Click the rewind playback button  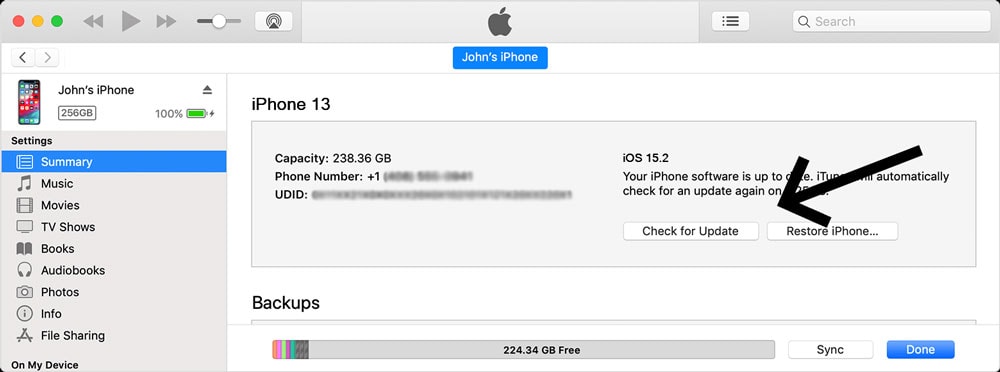93,21
